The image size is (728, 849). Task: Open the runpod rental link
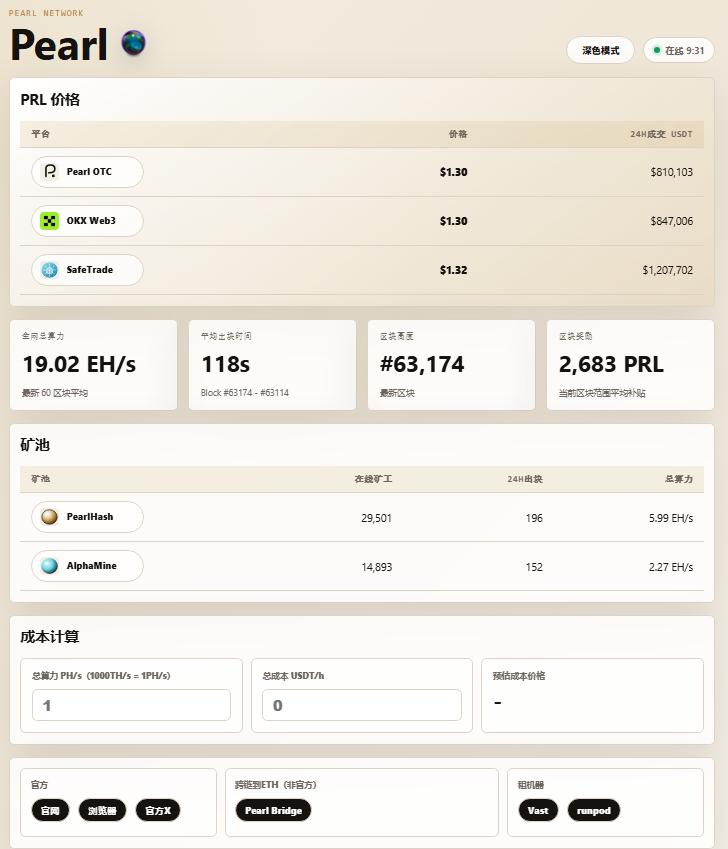[x=593, y=811]
